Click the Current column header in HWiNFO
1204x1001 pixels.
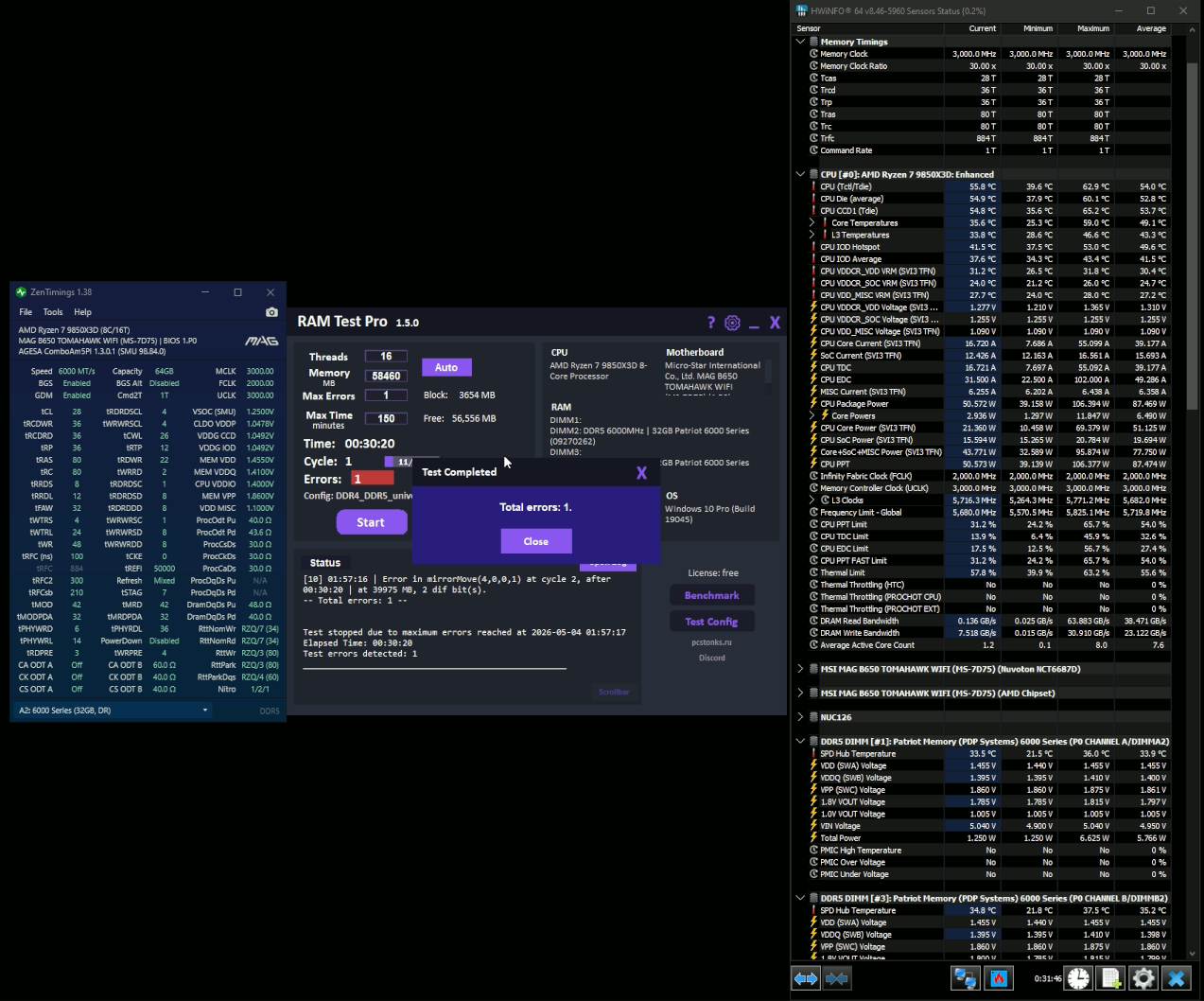[972, 28]
